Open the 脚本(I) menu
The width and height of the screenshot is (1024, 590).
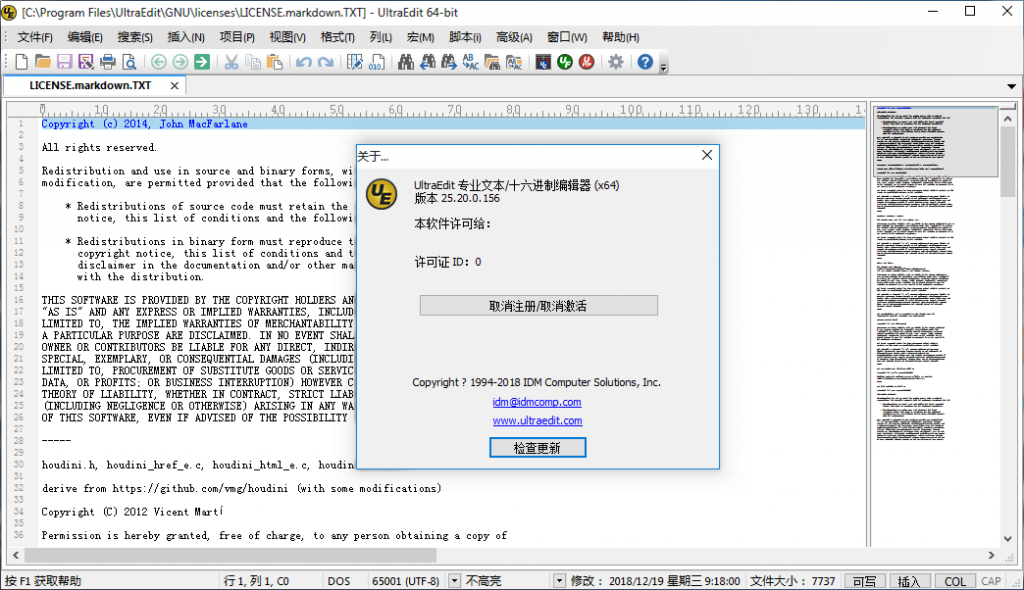pyautogui.click(x=465, y=37)
